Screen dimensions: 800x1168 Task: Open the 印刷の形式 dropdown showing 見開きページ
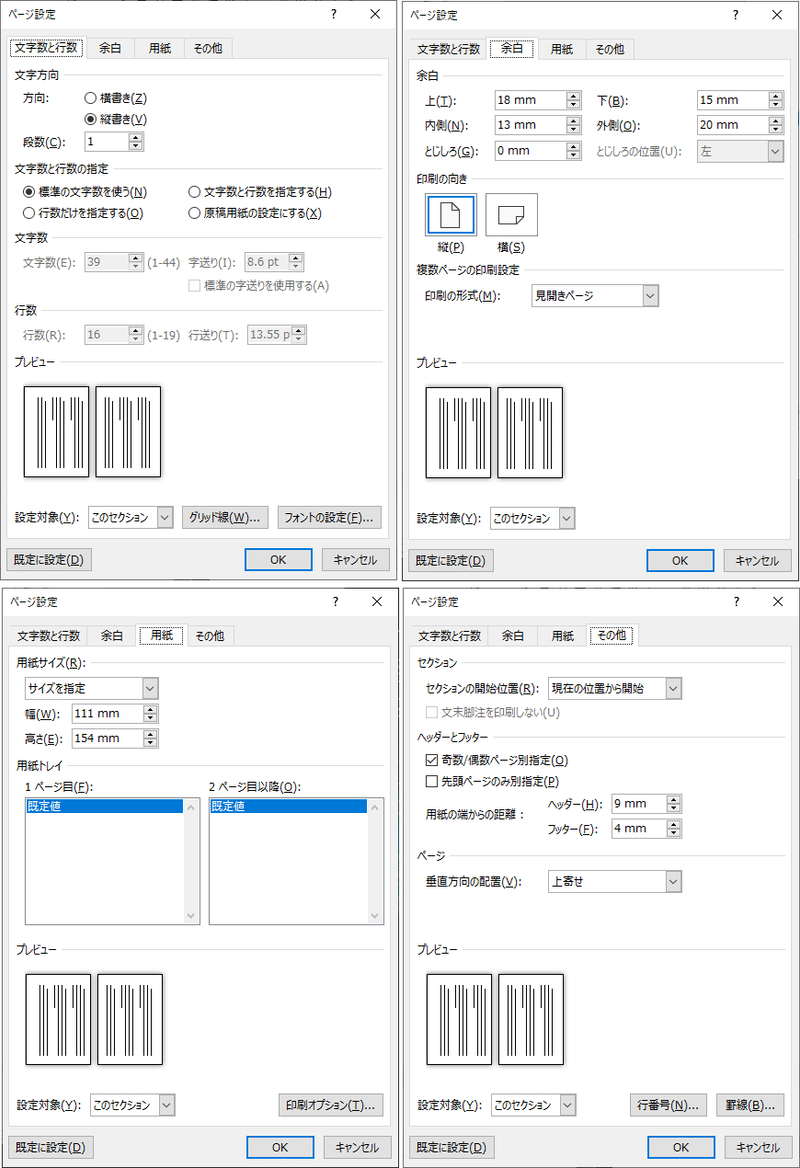click(595, 295)
